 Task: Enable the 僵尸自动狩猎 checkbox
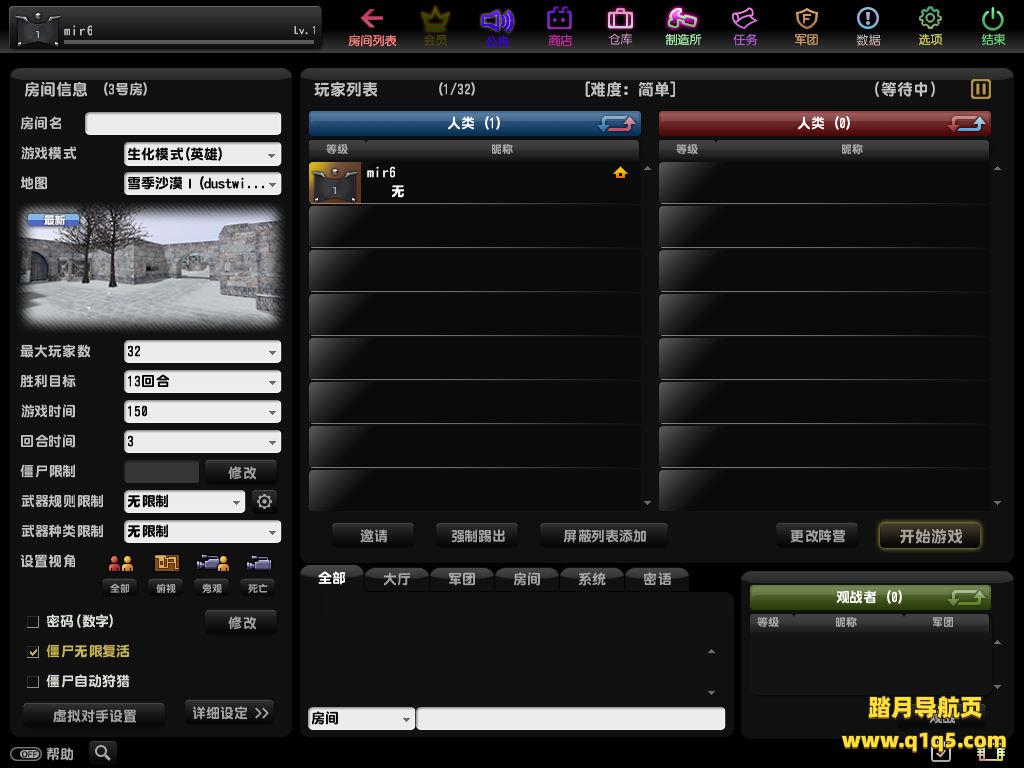click(x=33, y=682)
